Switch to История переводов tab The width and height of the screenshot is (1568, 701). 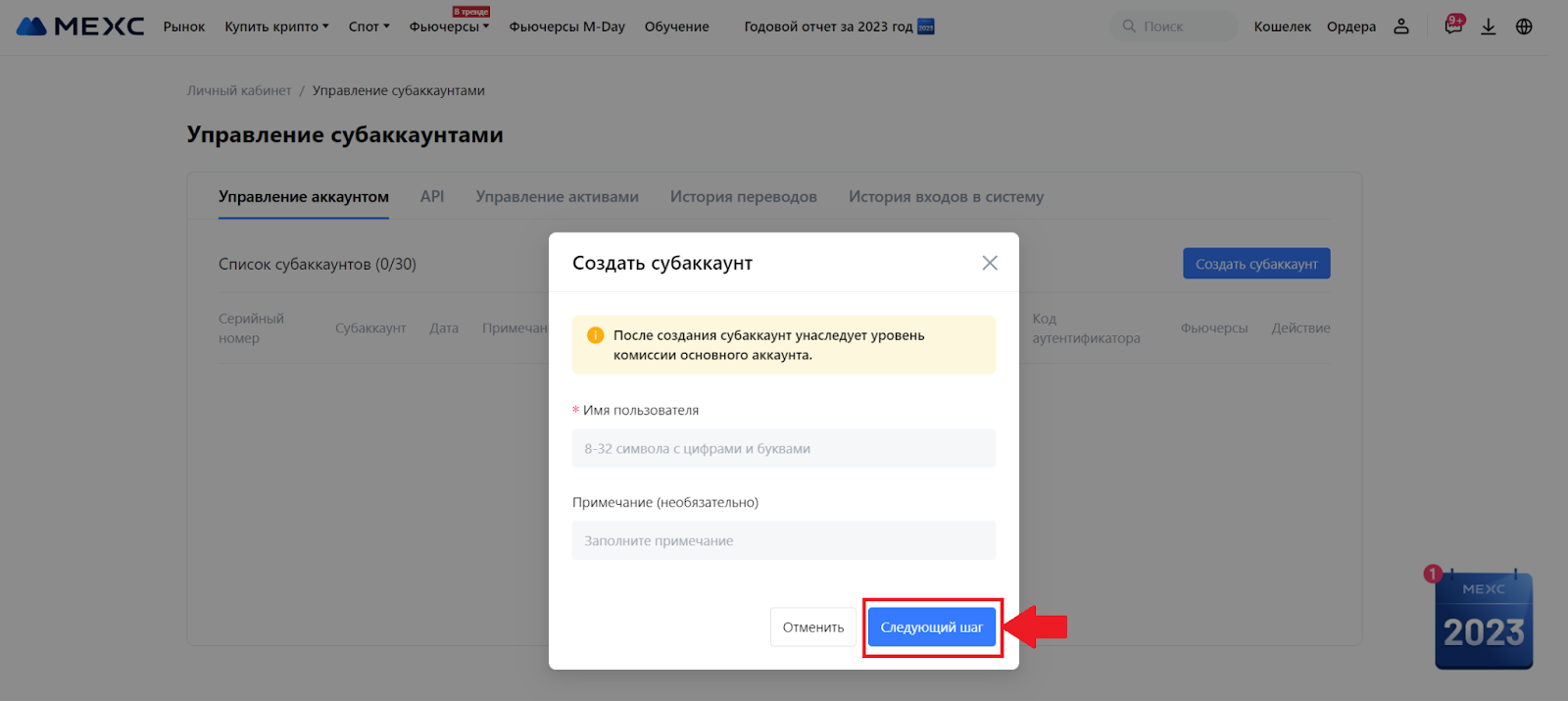[x=744, y=197]
